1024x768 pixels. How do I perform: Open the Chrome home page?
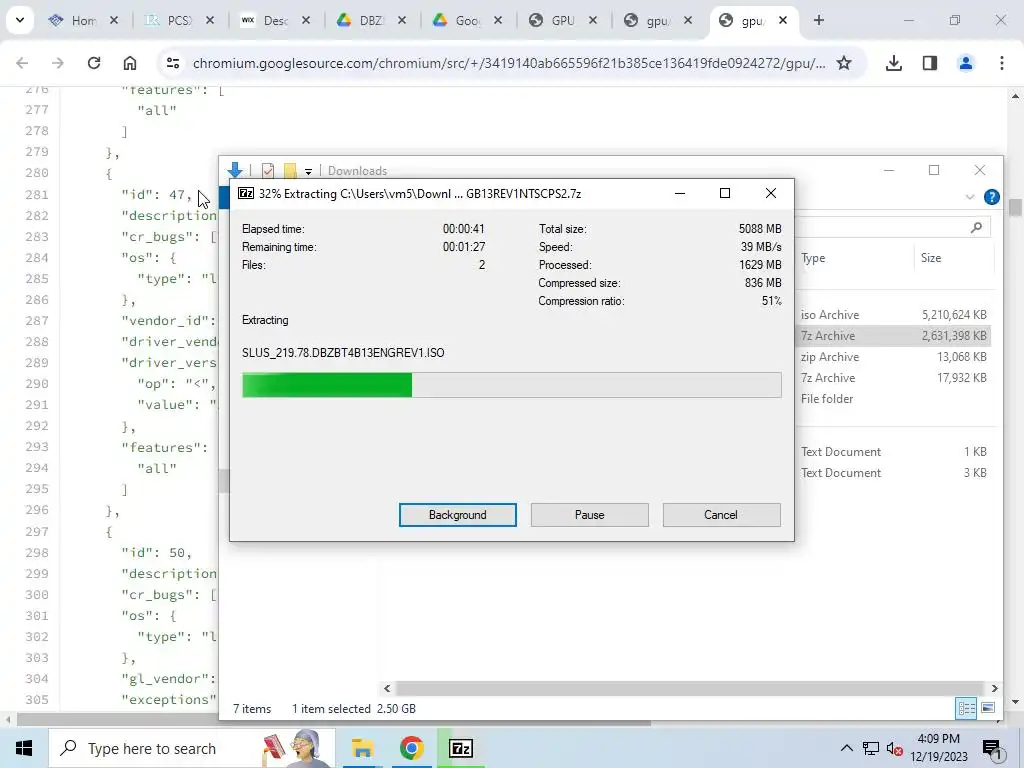coord(130,63)
